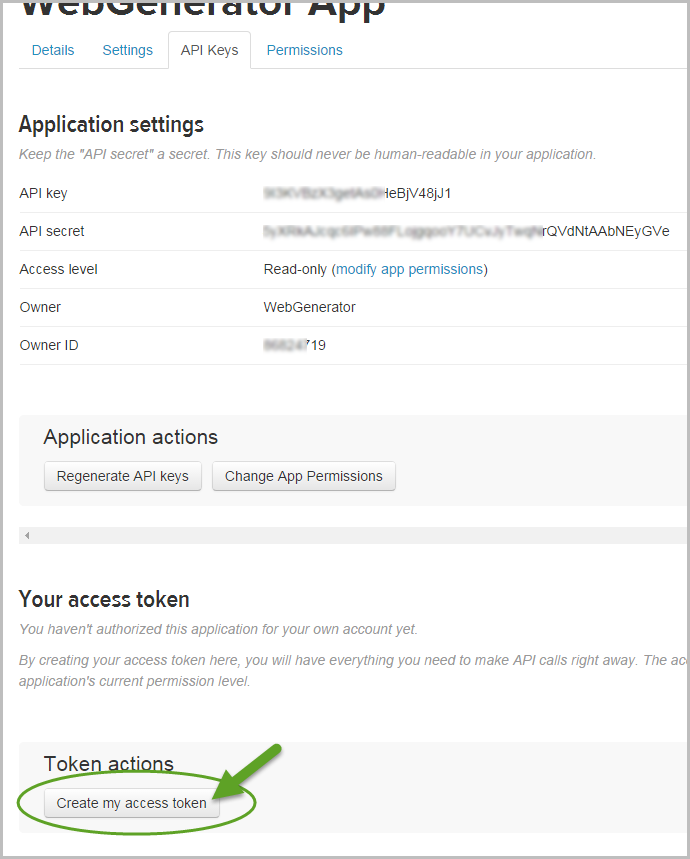The height and width of the screenshot is (859, 690).
Task: Select the API Keys tab
Action: (209, 50)
